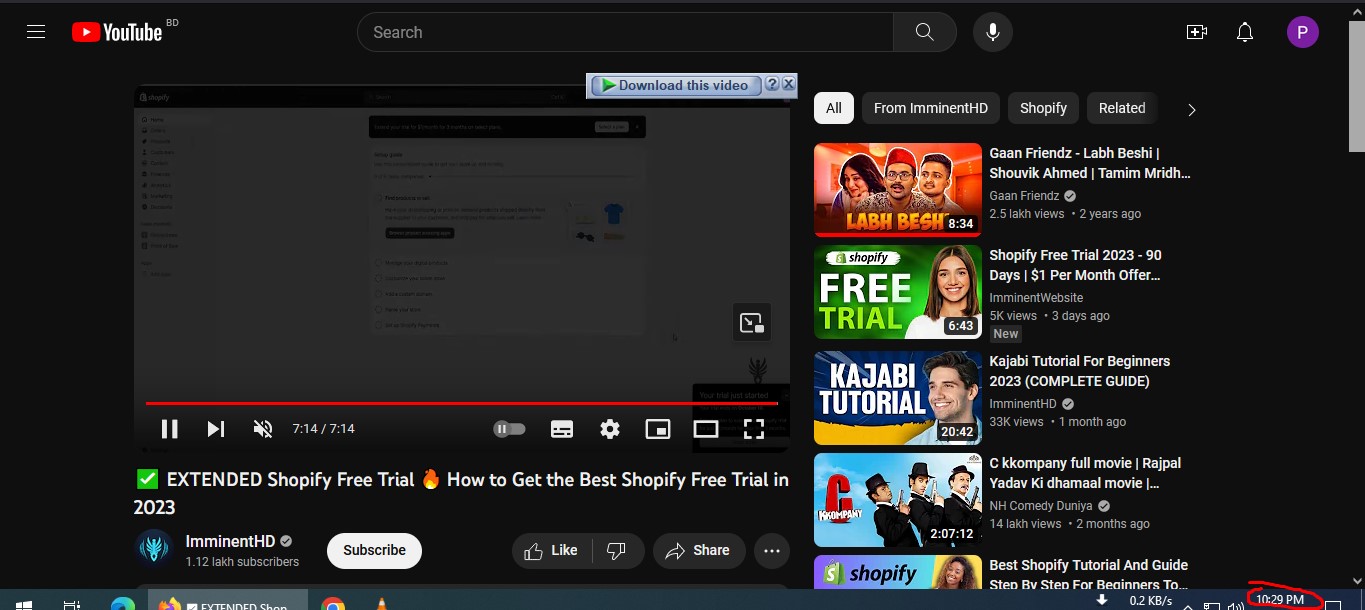
Task: Open Shopify Free Trial 2023 thumbnail
Action: tap(898, 292)
